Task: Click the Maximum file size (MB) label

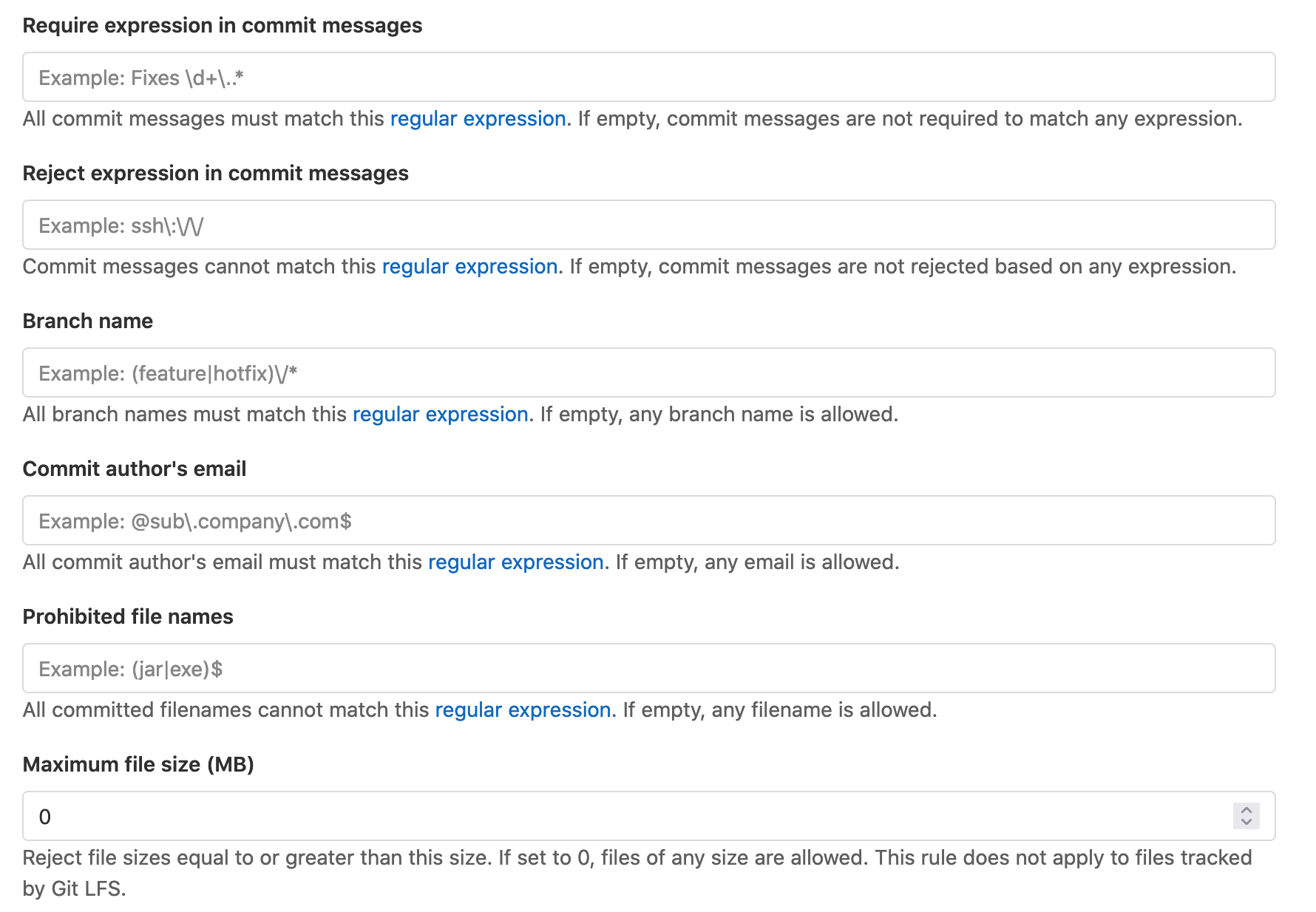Action: click(138, 765)
